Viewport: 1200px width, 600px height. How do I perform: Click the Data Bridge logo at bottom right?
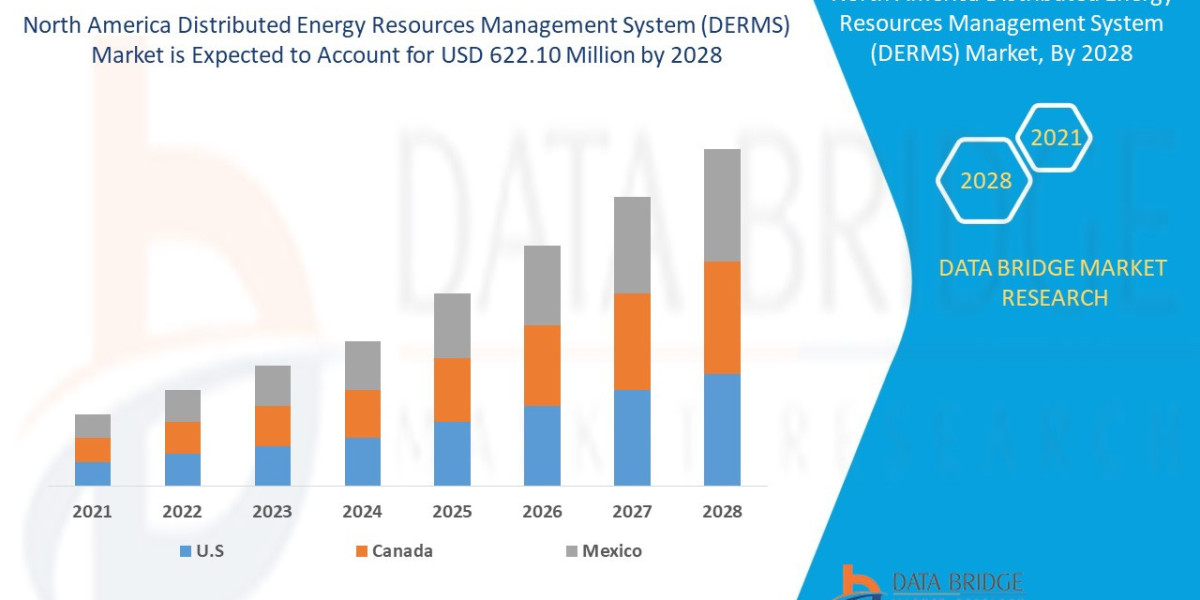[x=932, y=582]
